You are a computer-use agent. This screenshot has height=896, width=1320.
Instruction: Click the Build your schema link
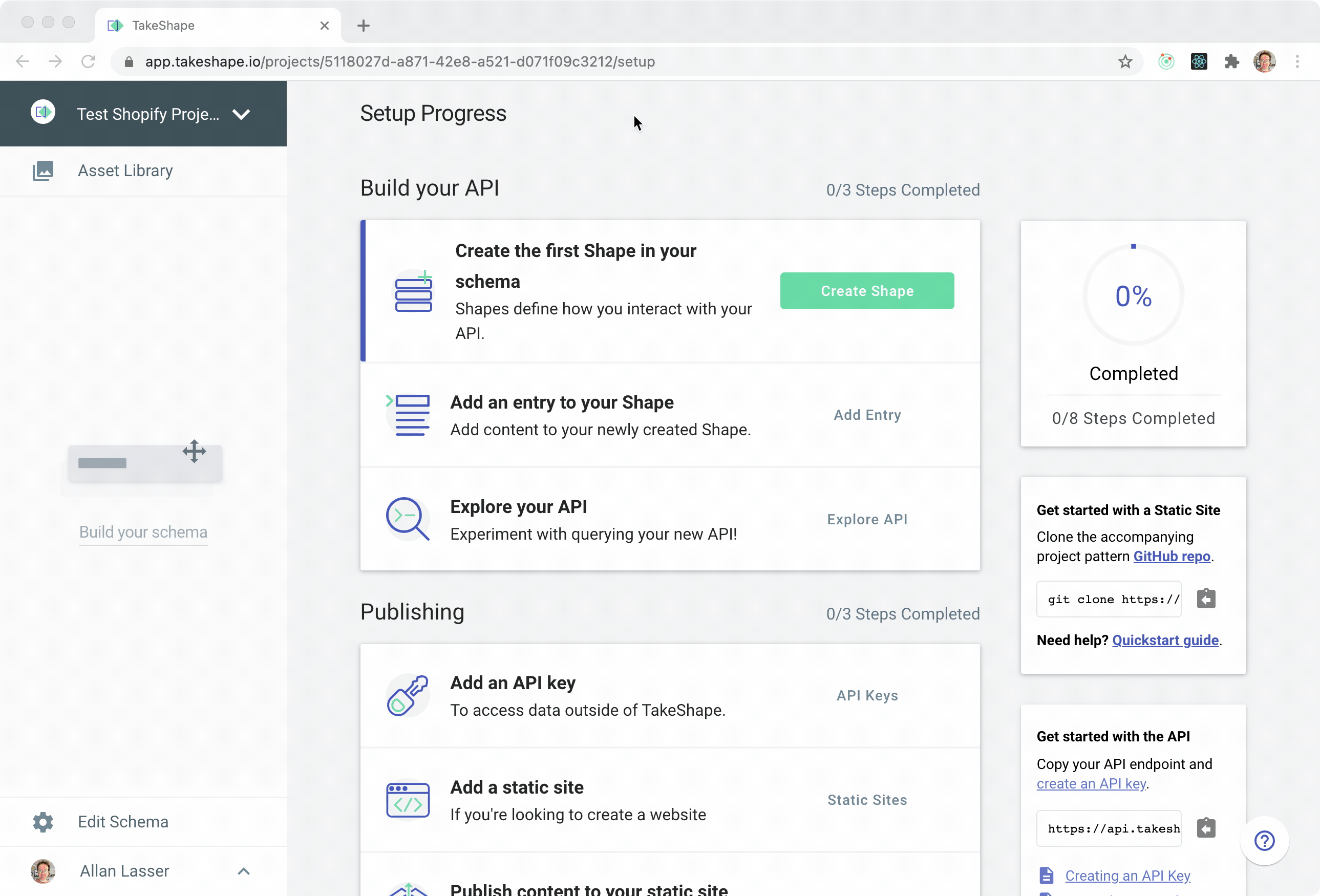(143, 532)
